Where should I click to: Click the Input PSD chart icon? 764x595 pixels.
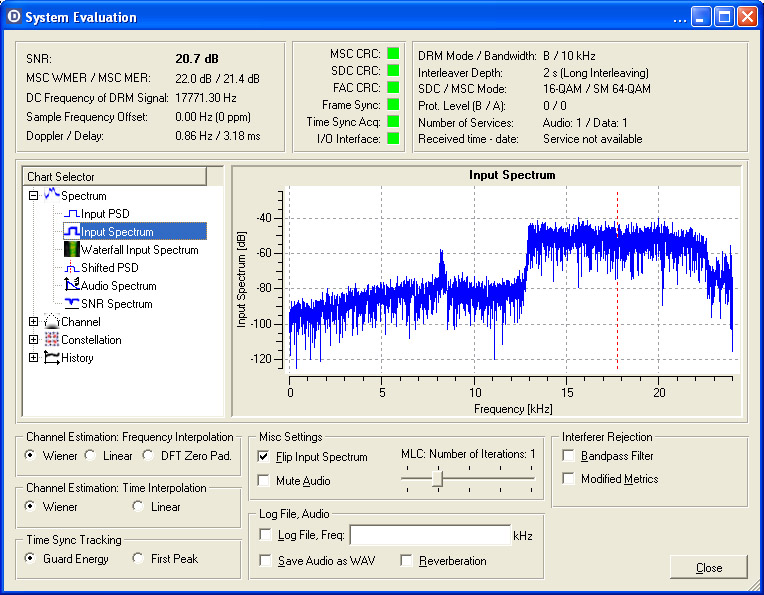[72, 213]
